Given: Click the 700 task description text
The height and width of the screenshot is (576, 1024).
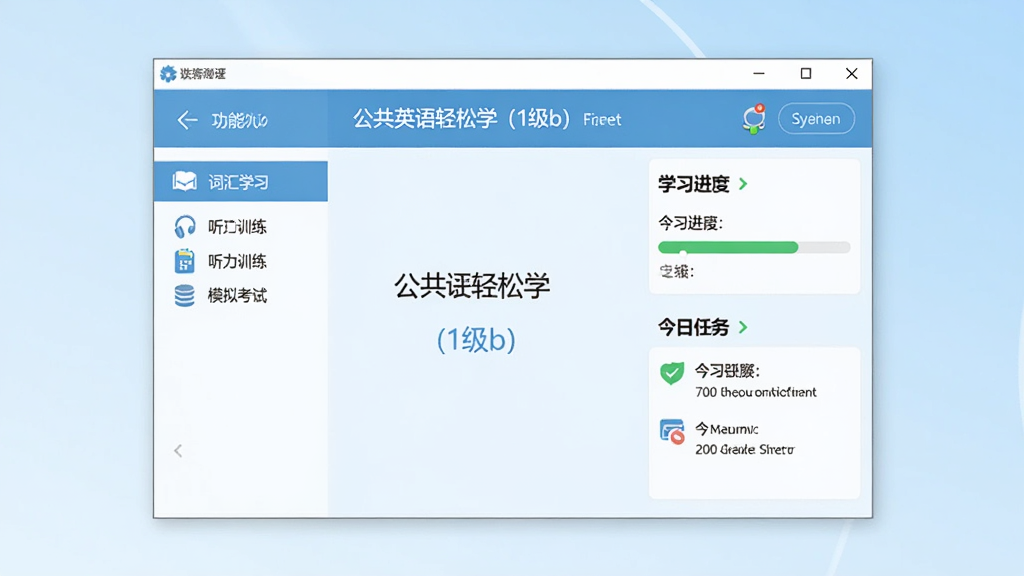Looking at the screenshot, I should click(x=756, y=392).
